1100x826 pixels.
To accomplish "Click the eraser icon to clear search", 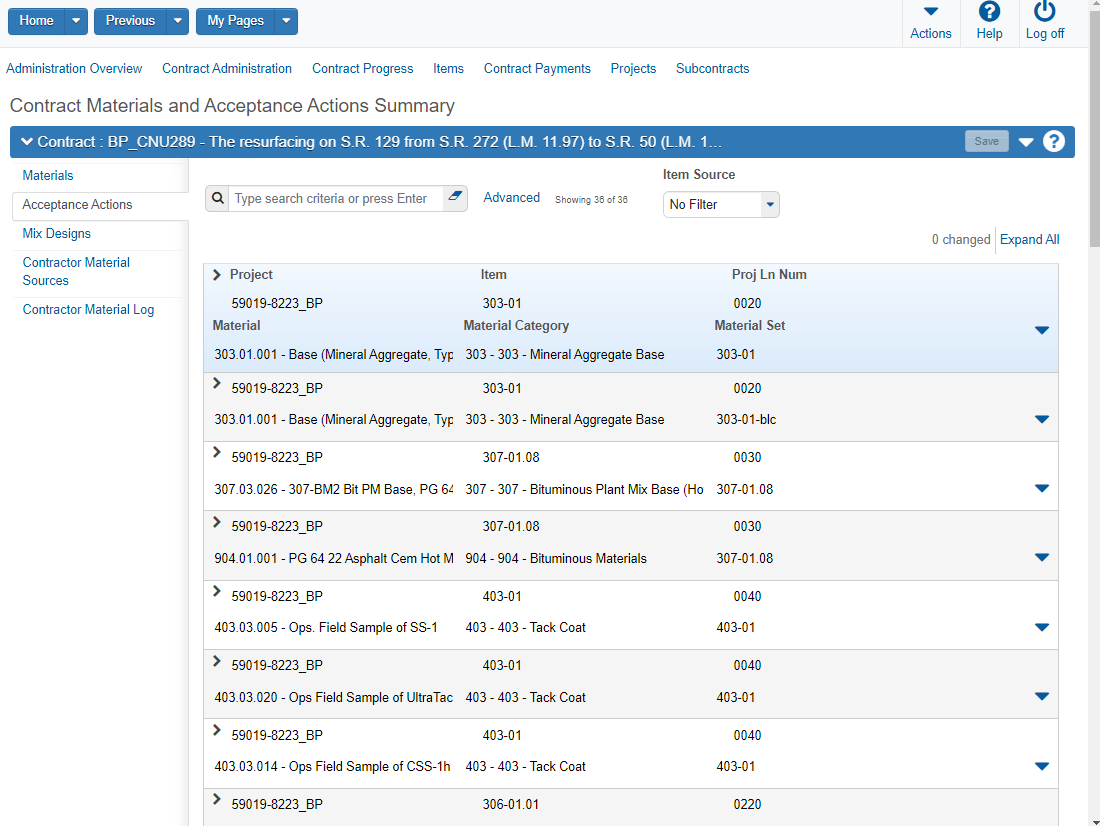I will pos(455,197).
